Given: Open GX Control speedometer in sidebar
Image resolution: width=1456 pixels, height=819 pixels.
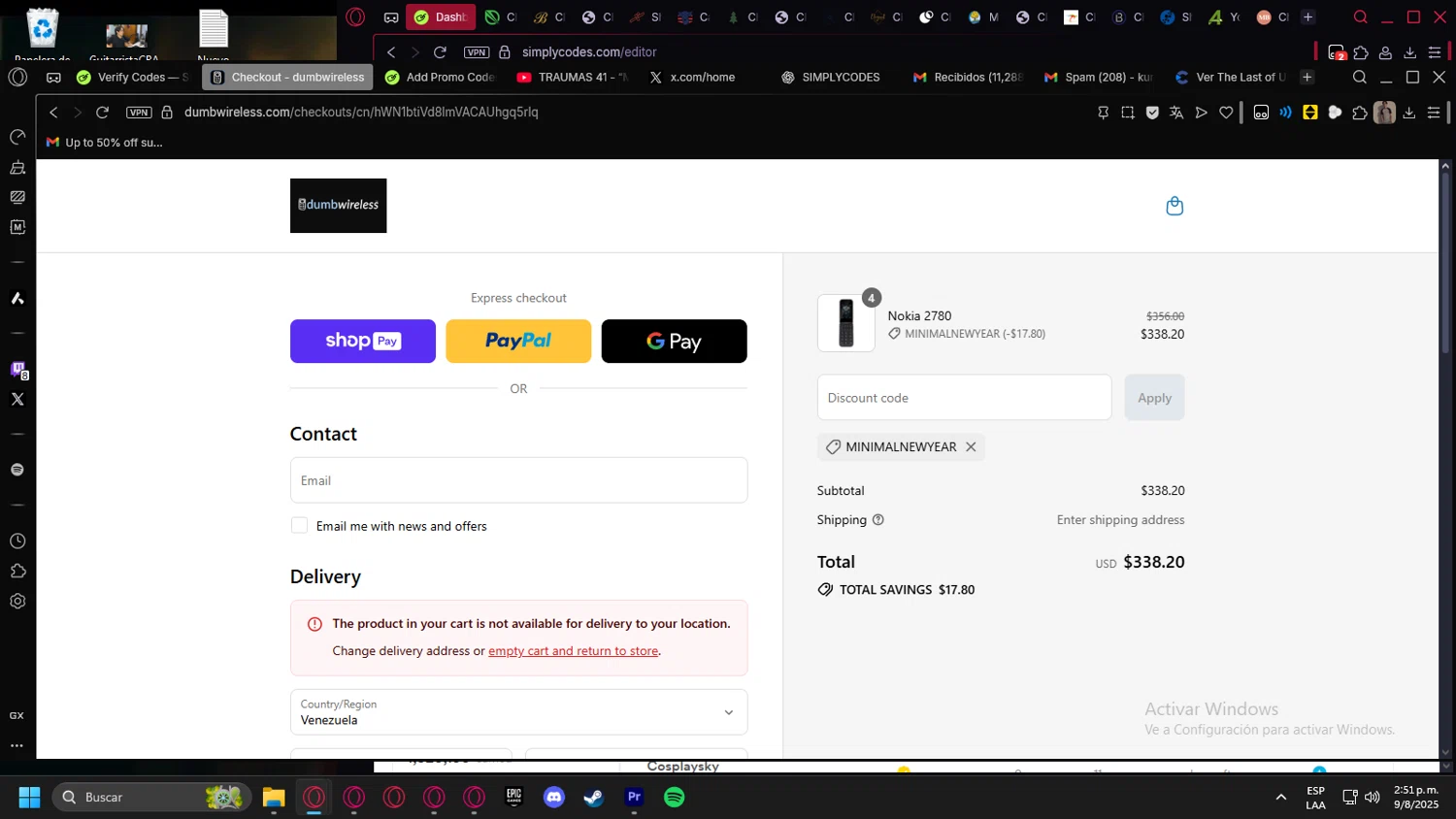Looking at the screenshot, I should (x=17, y=138).
